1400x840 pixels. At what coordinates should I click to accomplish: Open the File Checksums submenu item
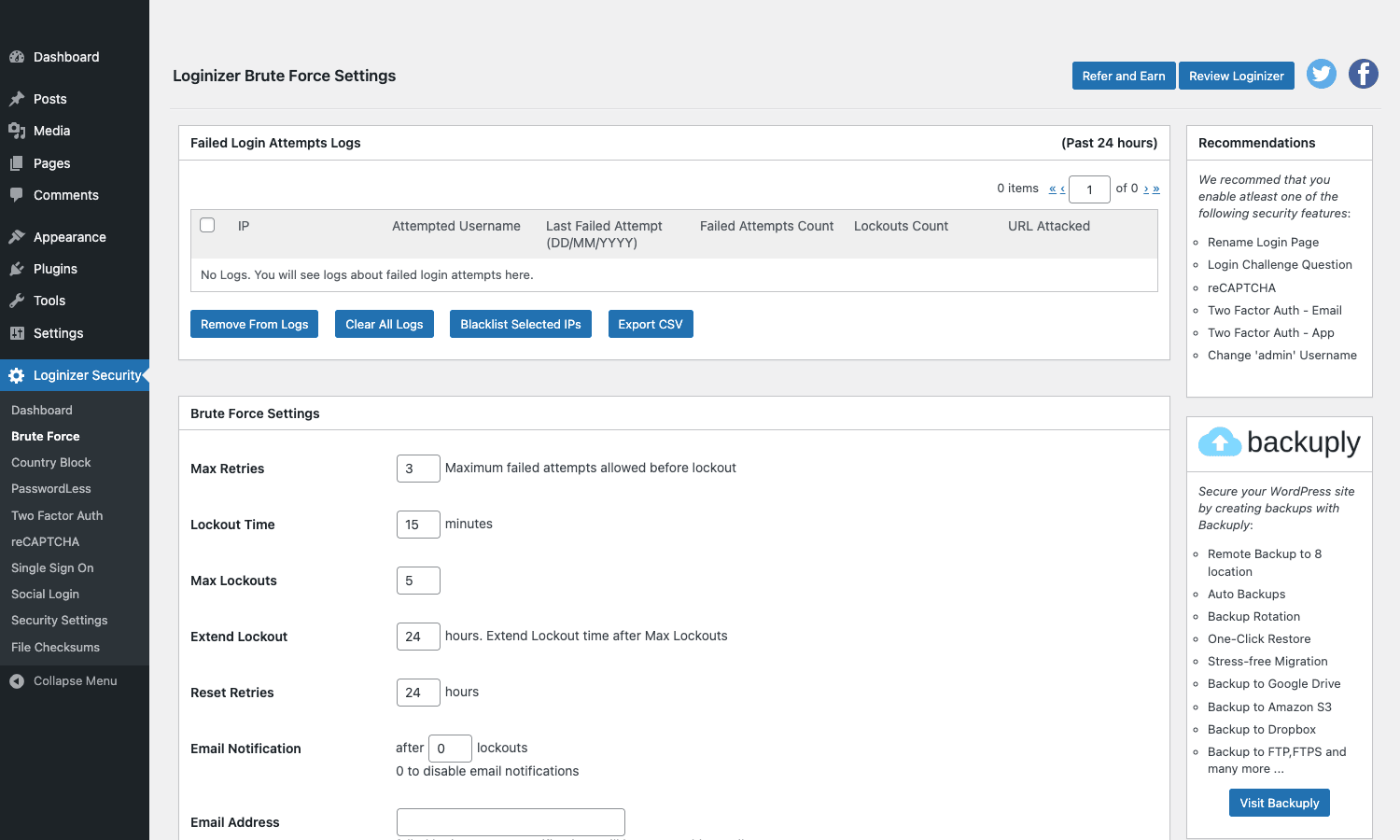[x=55, y=647]
